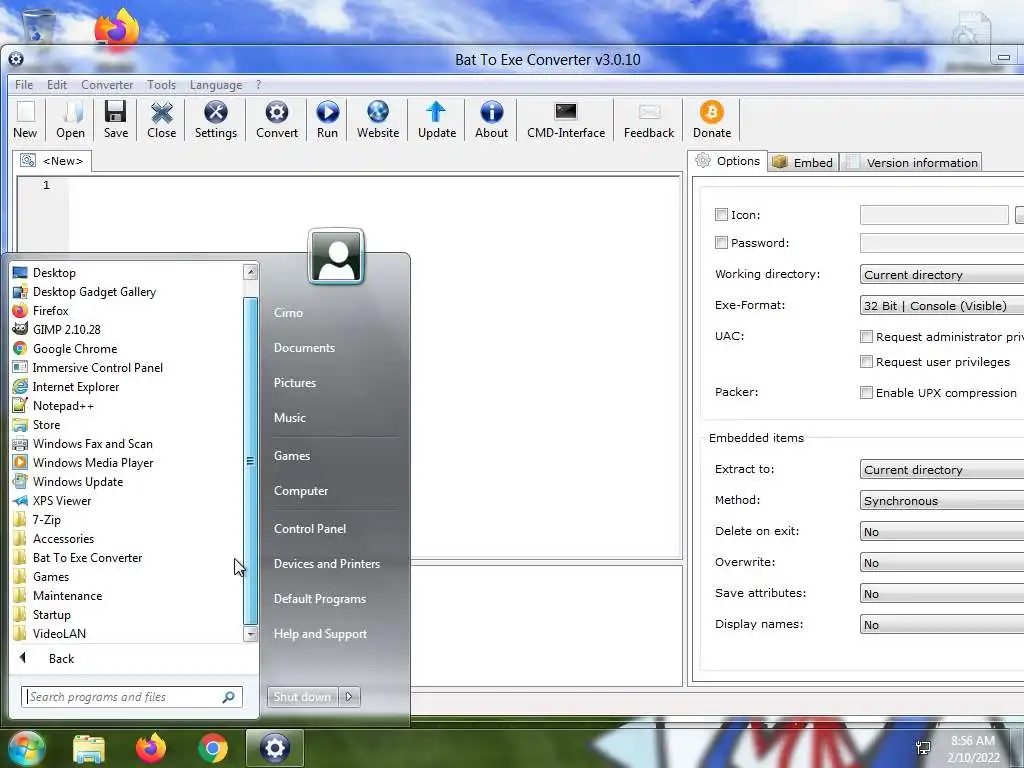
Task: Open the Working directory dropdown
Action: [x=942, y=275]
